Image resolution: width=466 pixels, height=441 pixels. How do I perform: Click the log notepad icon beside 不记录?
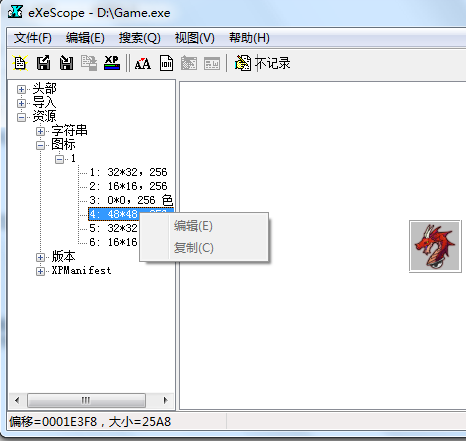click(x=243, y=63)
